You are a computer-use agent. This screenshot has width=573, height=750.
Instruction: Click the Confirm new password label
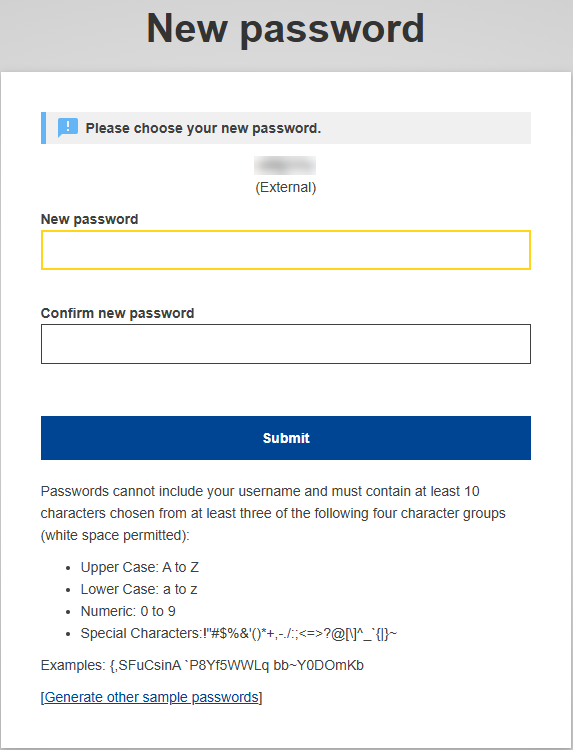click(x=118, y=313)
